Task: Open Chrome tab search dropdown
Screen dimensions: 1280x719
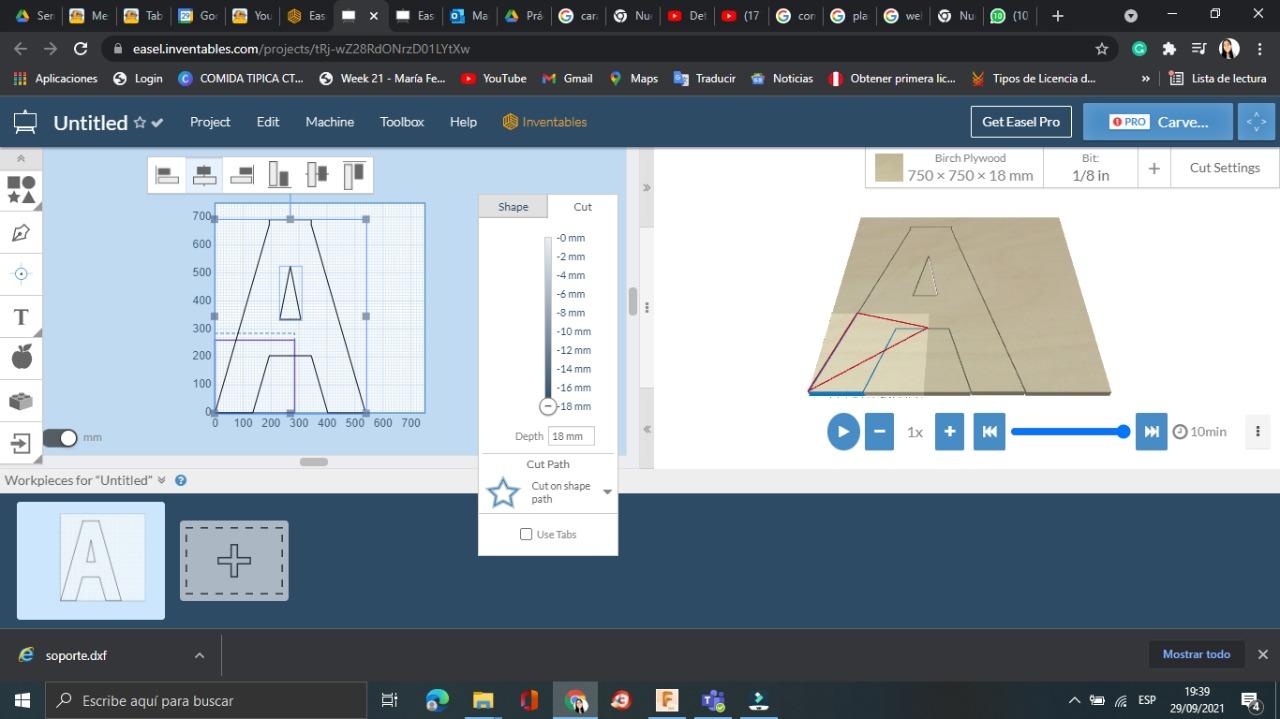Action: click(1131, 16)
